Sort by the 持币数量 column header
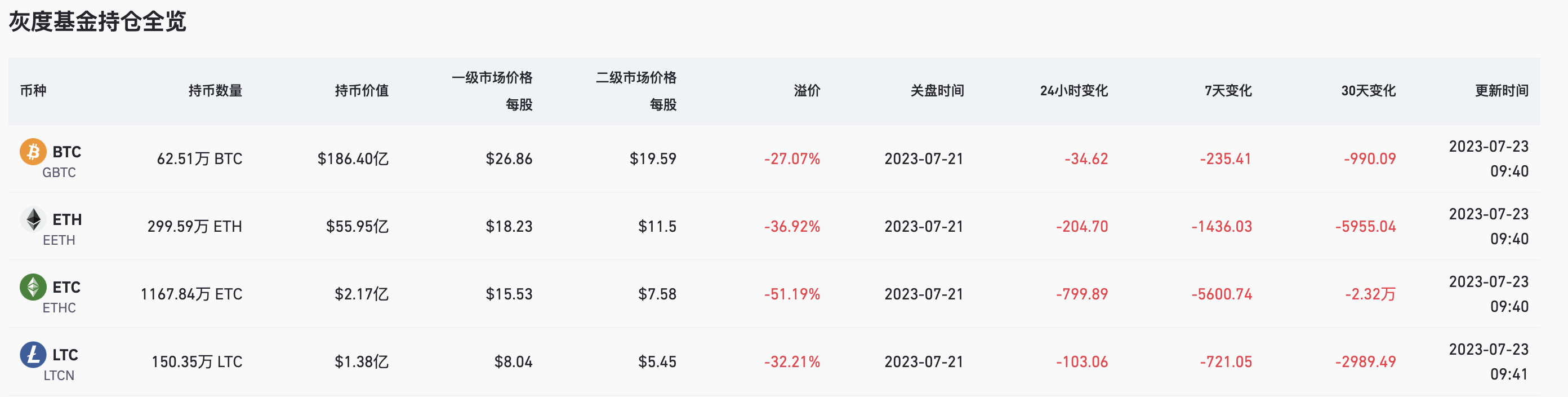 pyautogui.click(x=216, y=91)
